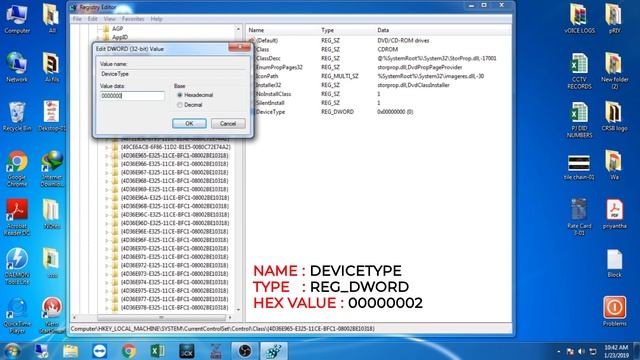Image resolution: width=640 pixels, height=360 pixels.
Task: Open the Computer desktop icon
Action: (x=17, y=18)
